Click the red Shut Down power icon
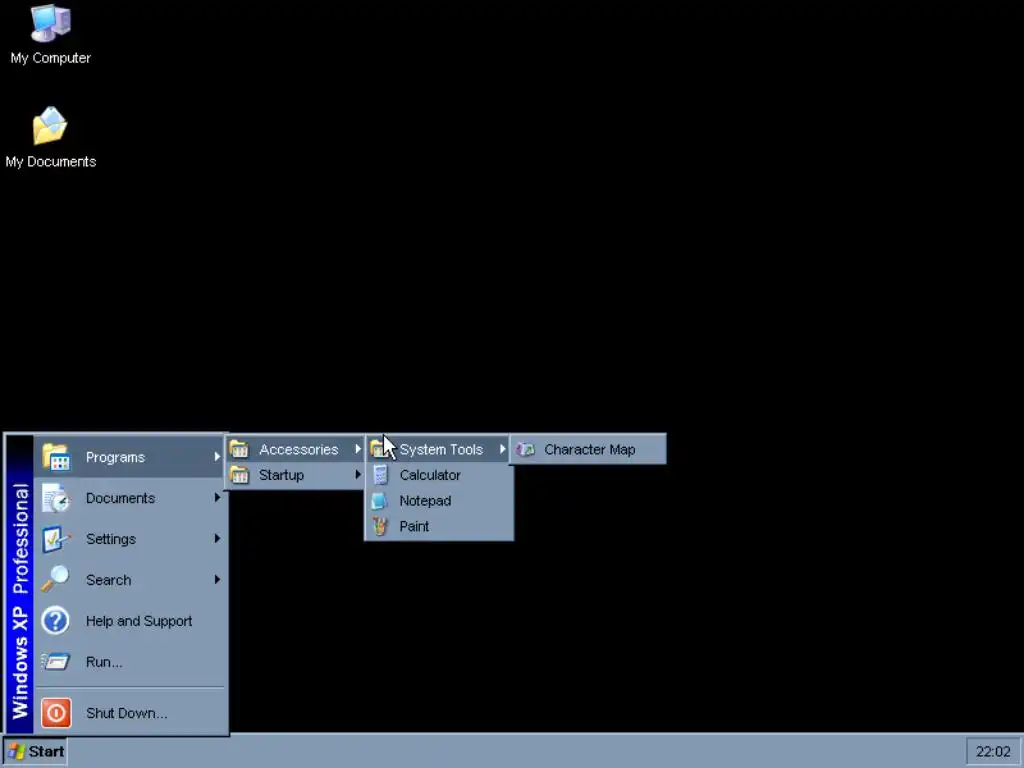Image resolution: width=1024 pixels, height=768 pixels. tap(56, 712)
